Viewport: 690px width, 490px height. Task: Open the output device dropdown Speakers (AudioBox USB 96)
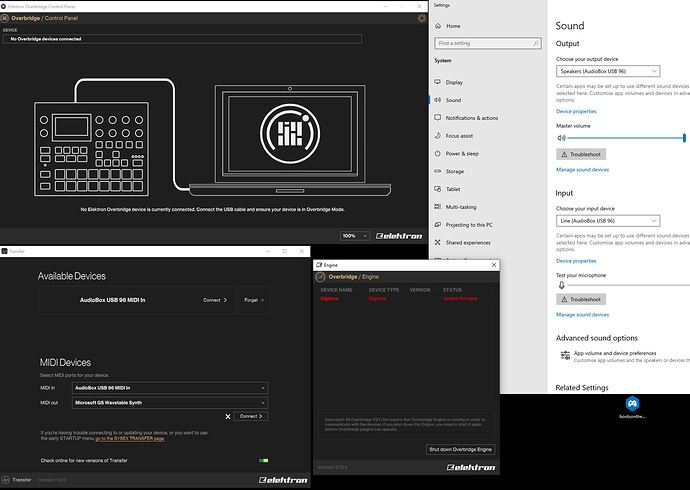(608, 71)
